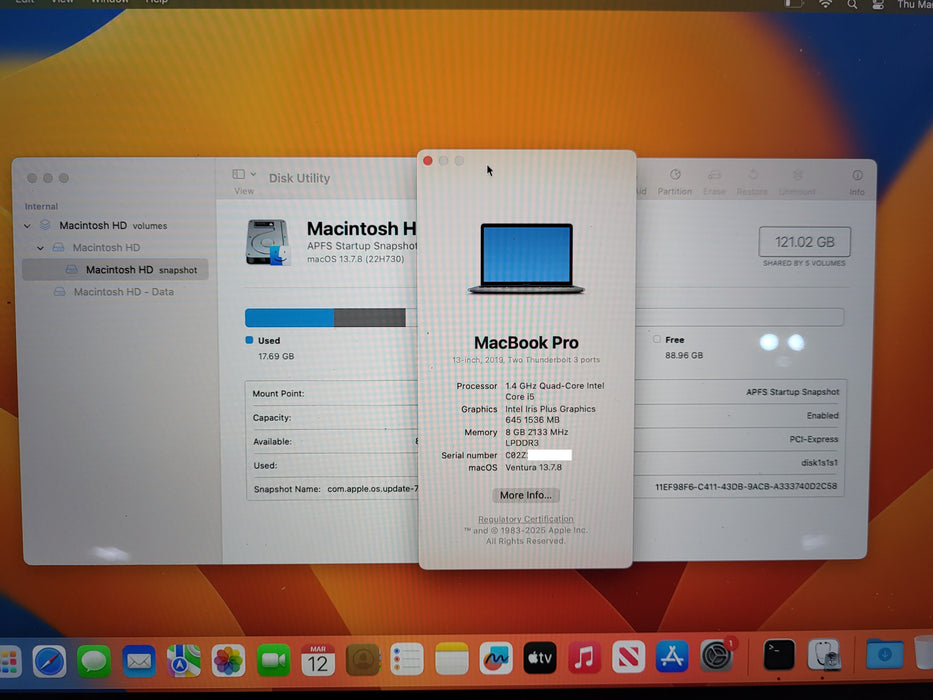This screenshot has height=700, width=933.
Task: Click the Ventura 13.7.8 macOS value
Action: click(533, 467)
